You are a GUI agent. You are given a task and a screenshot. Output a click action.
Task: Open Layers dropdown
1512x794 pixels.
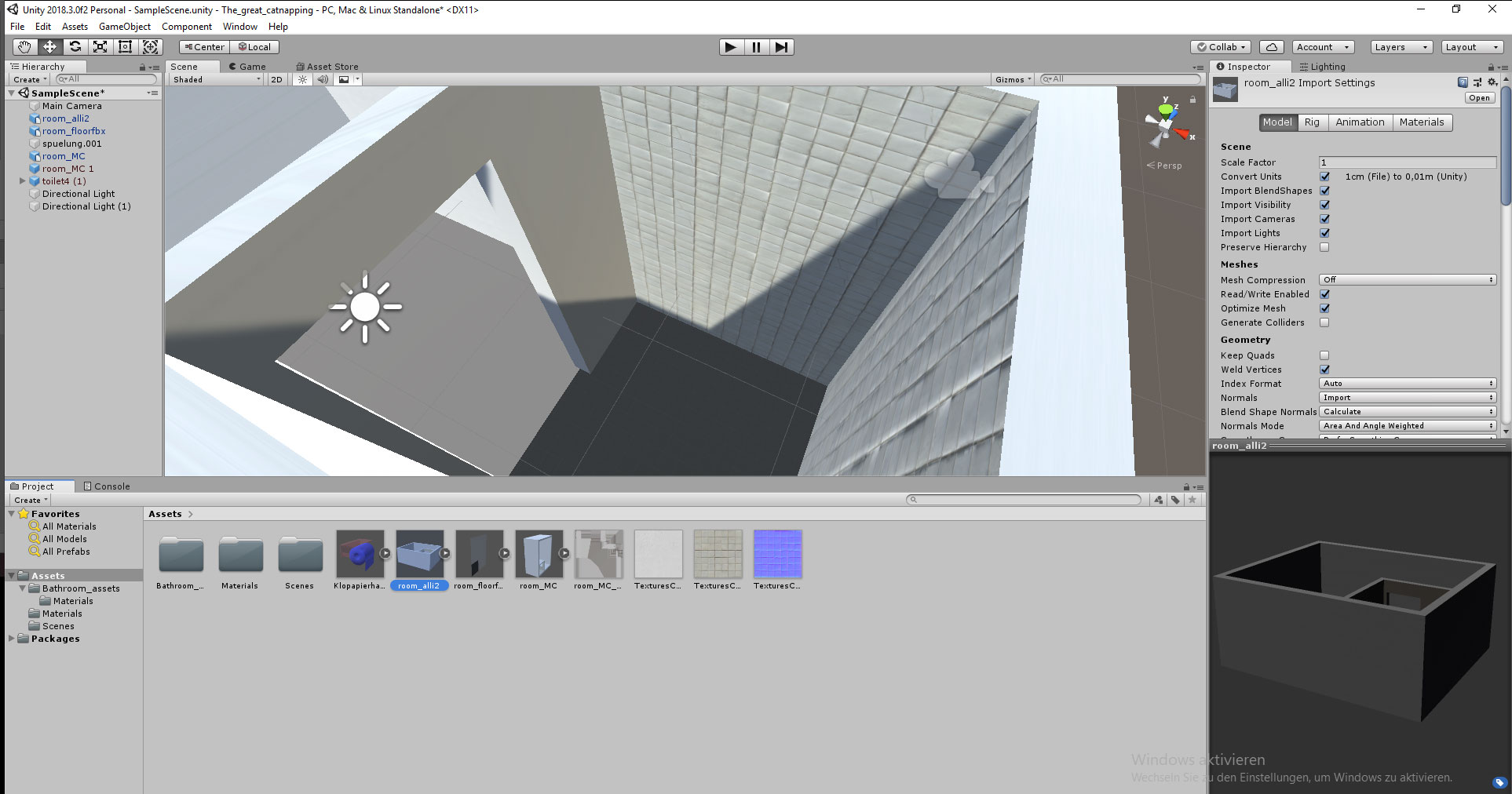tap(1401, 47)
